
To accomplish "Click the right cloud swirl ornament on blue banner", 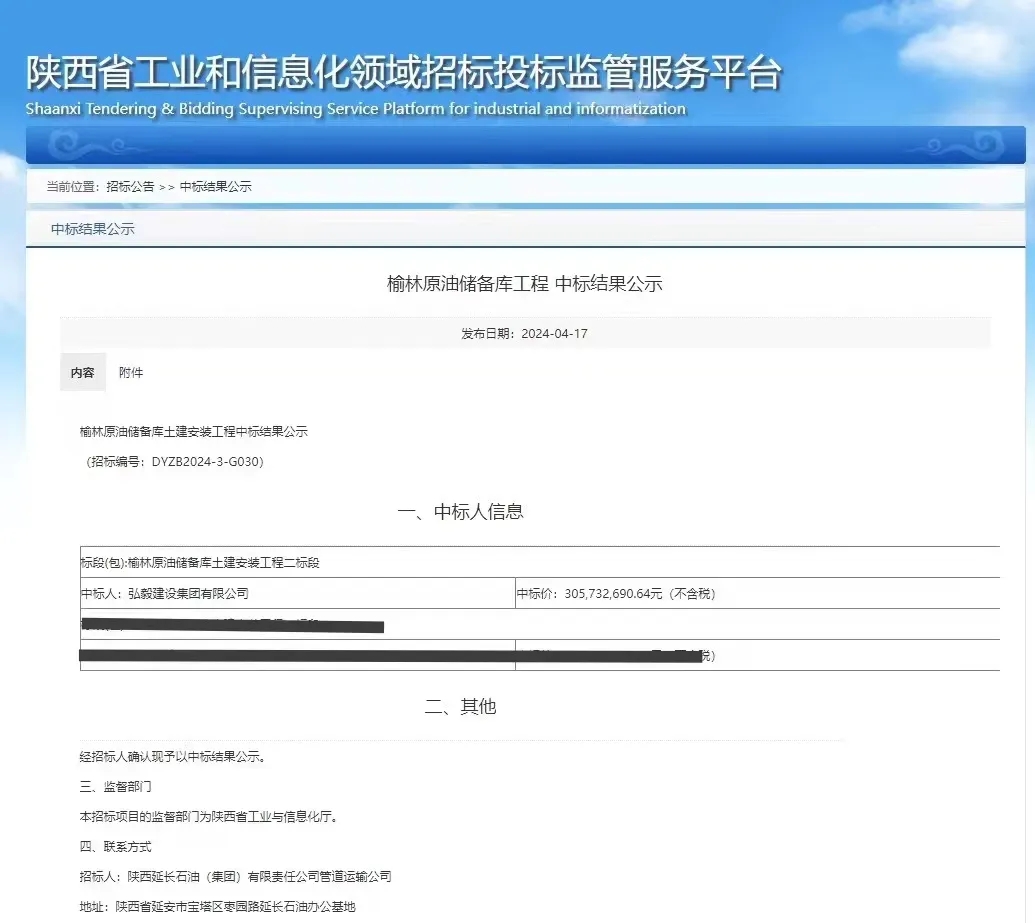I will coord(962,145).
